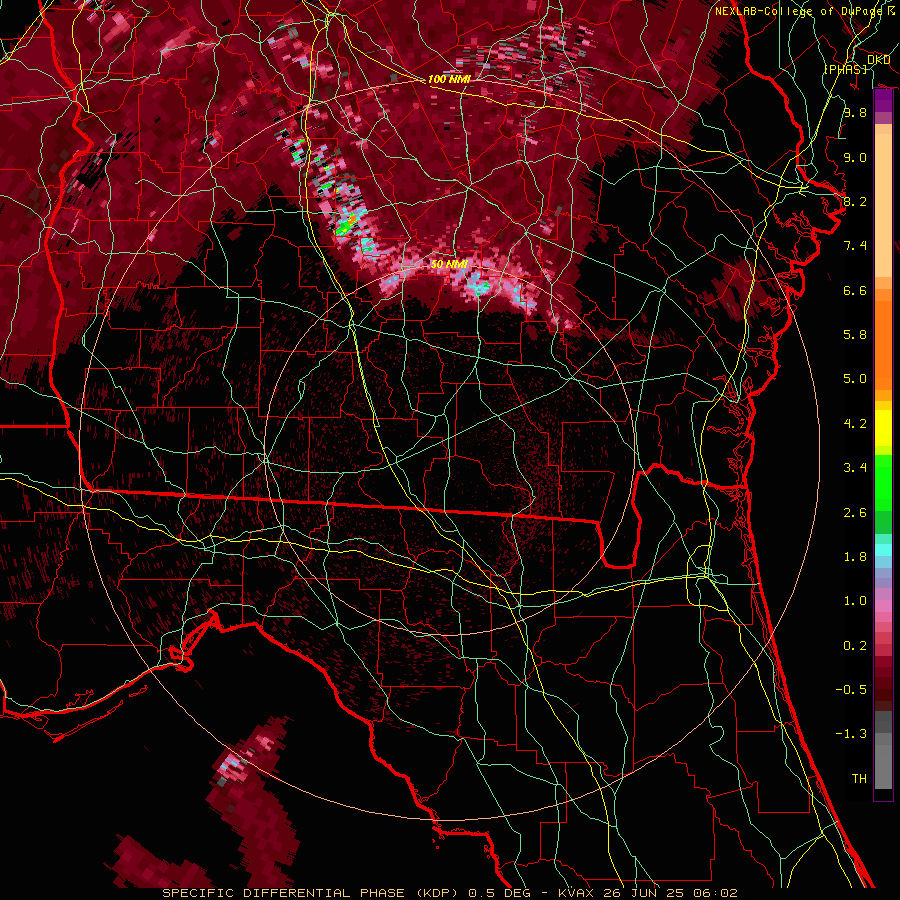Image resolution: width=900 pixels, height=900 pixels.
Task: Click the 3.4 scale label
Action: pos(855,468)
